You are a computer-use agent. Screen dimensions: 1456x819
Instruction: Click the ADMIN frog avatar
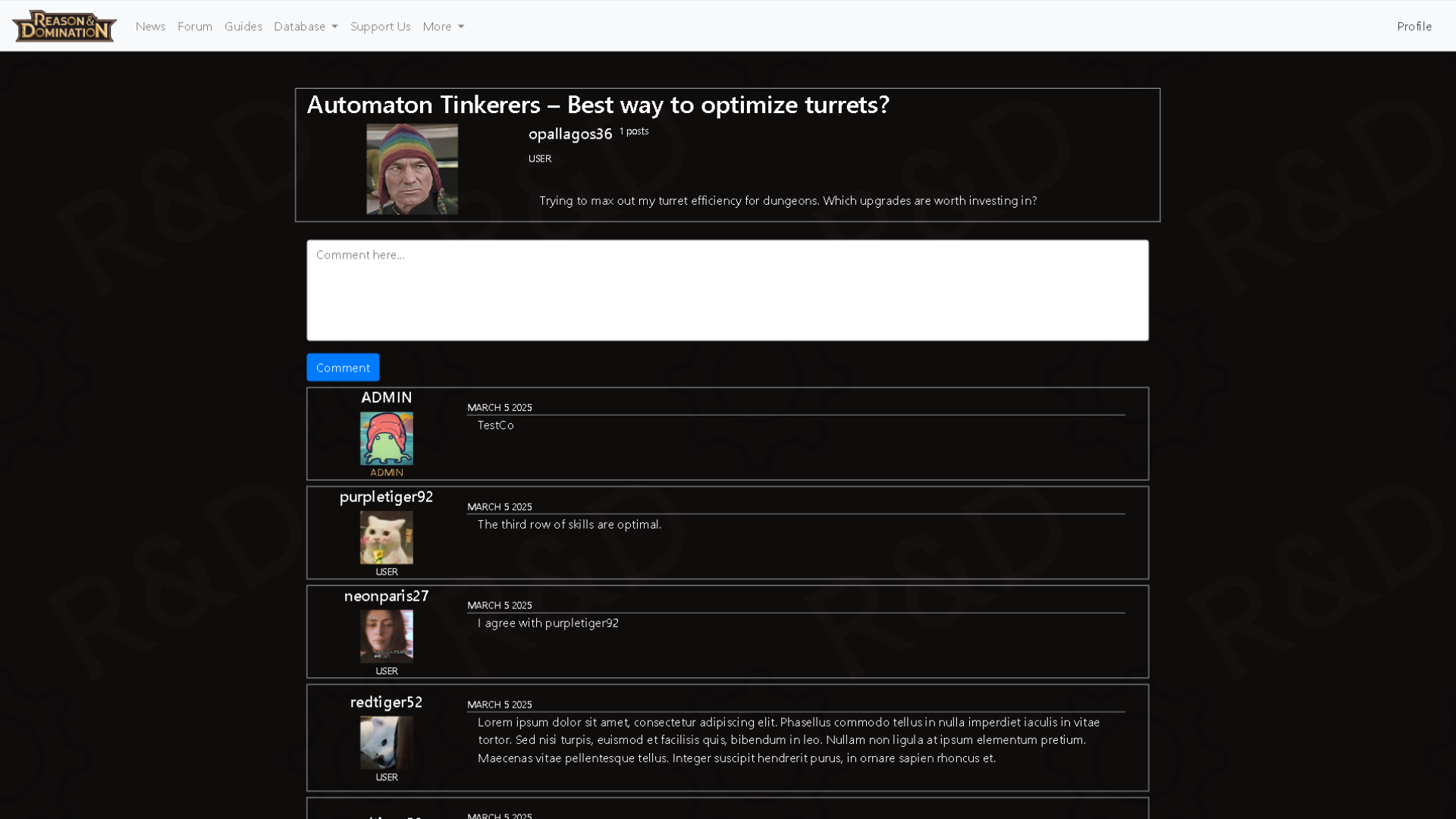[386, 438]
